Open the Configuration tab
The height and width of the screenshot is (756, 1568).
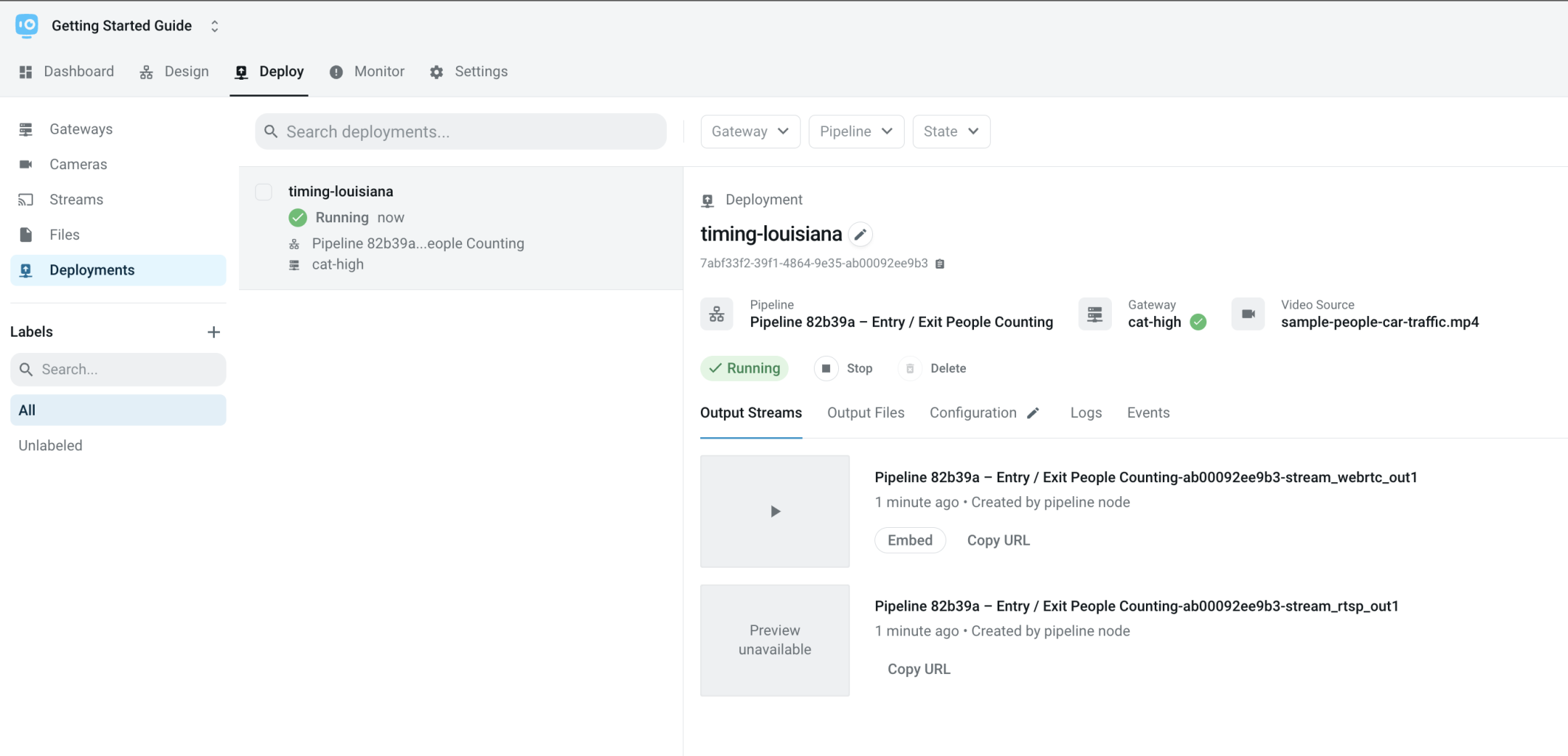(973, 413)
